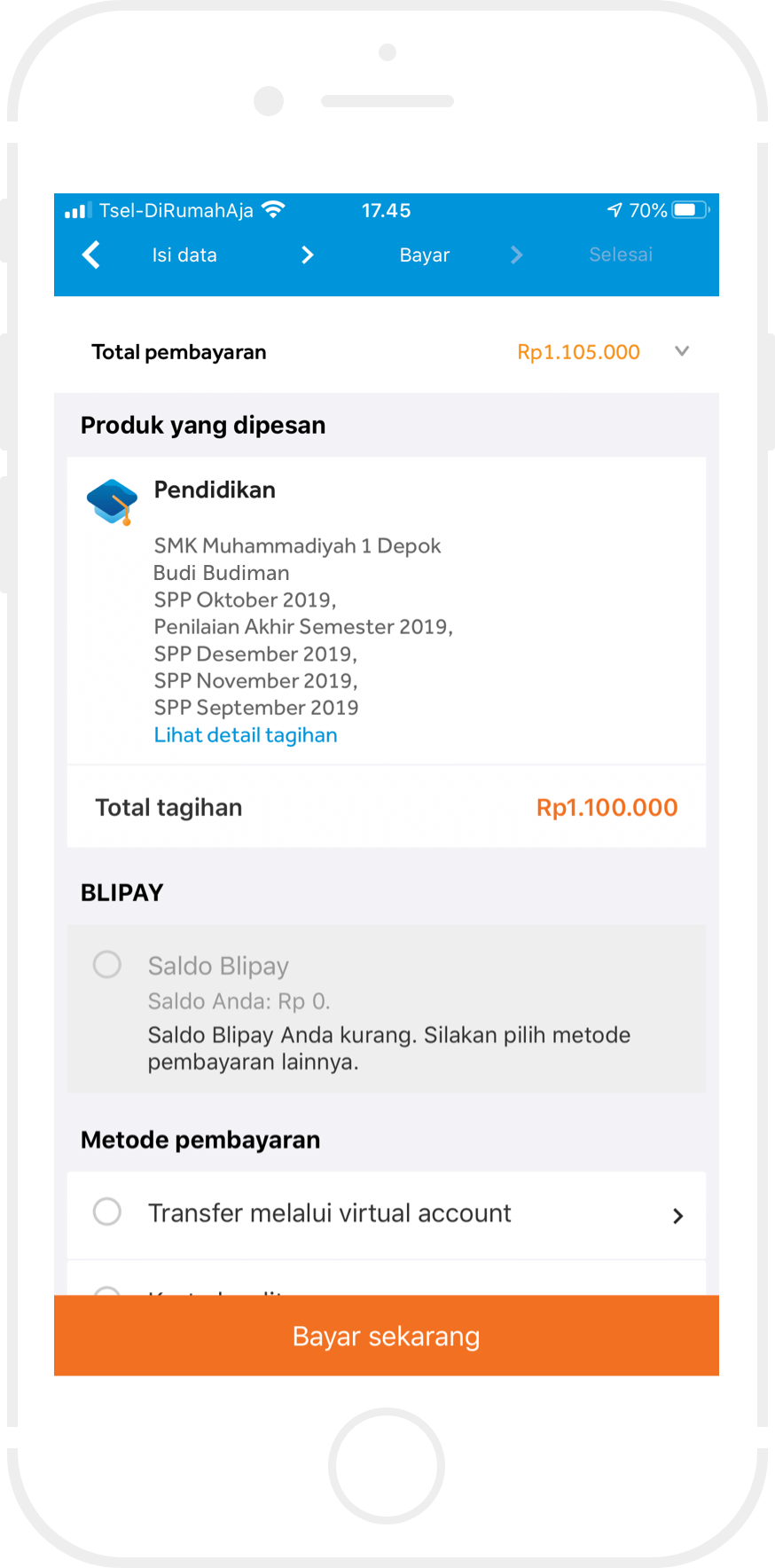This screenshot has height=1568, width=775.
Task: Tap the back arrow in header
Action: pos(91,255)
